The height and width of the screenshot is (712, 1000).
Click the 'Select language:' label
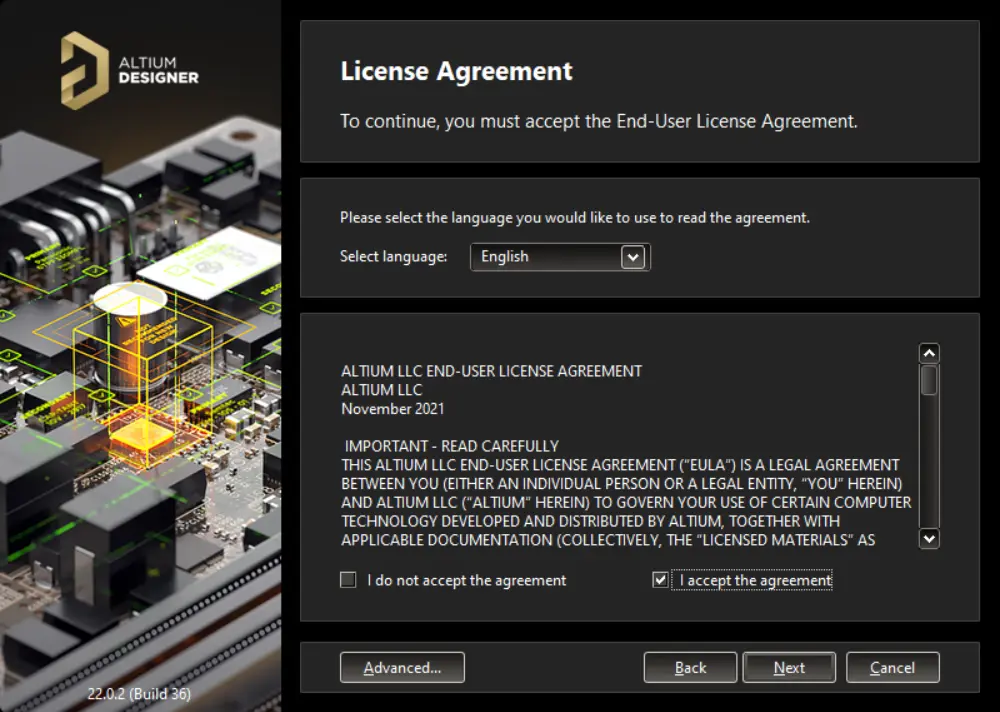click(393, 256)
